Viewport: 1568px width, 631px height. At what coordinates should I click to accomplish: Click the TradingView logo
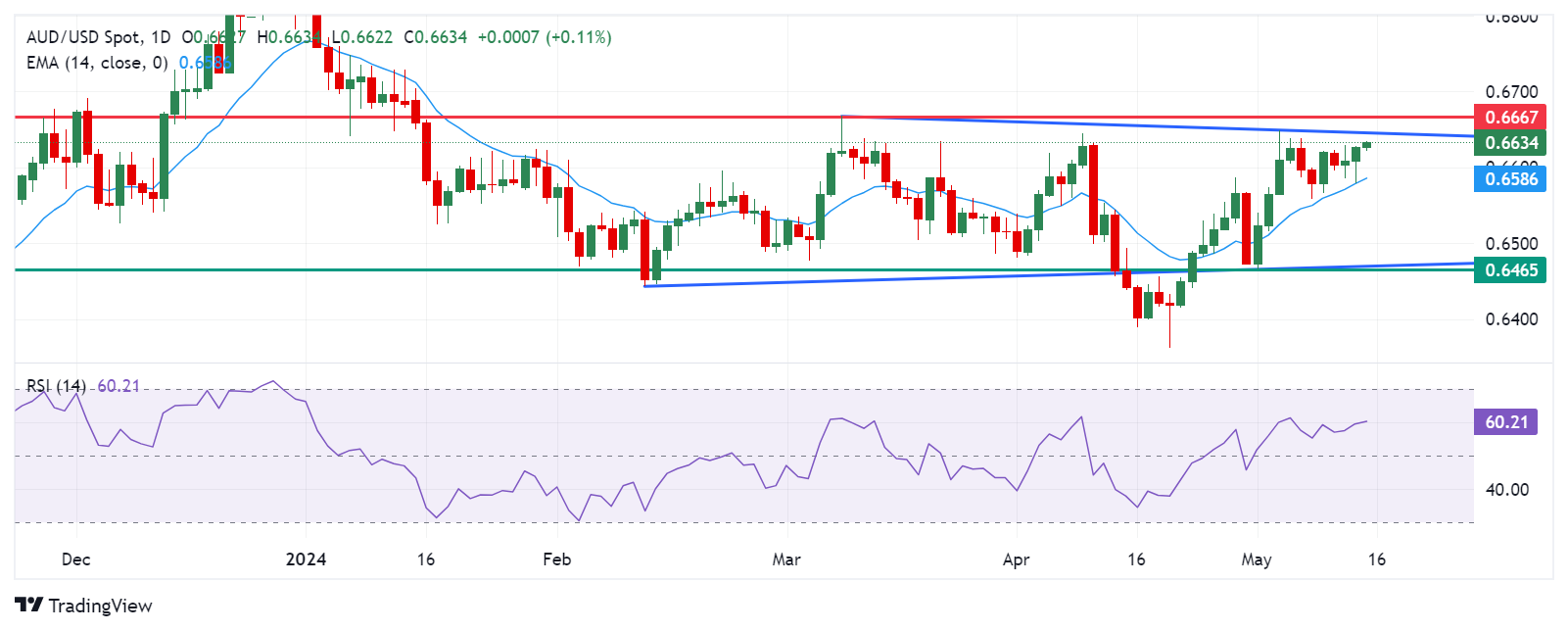83,606
